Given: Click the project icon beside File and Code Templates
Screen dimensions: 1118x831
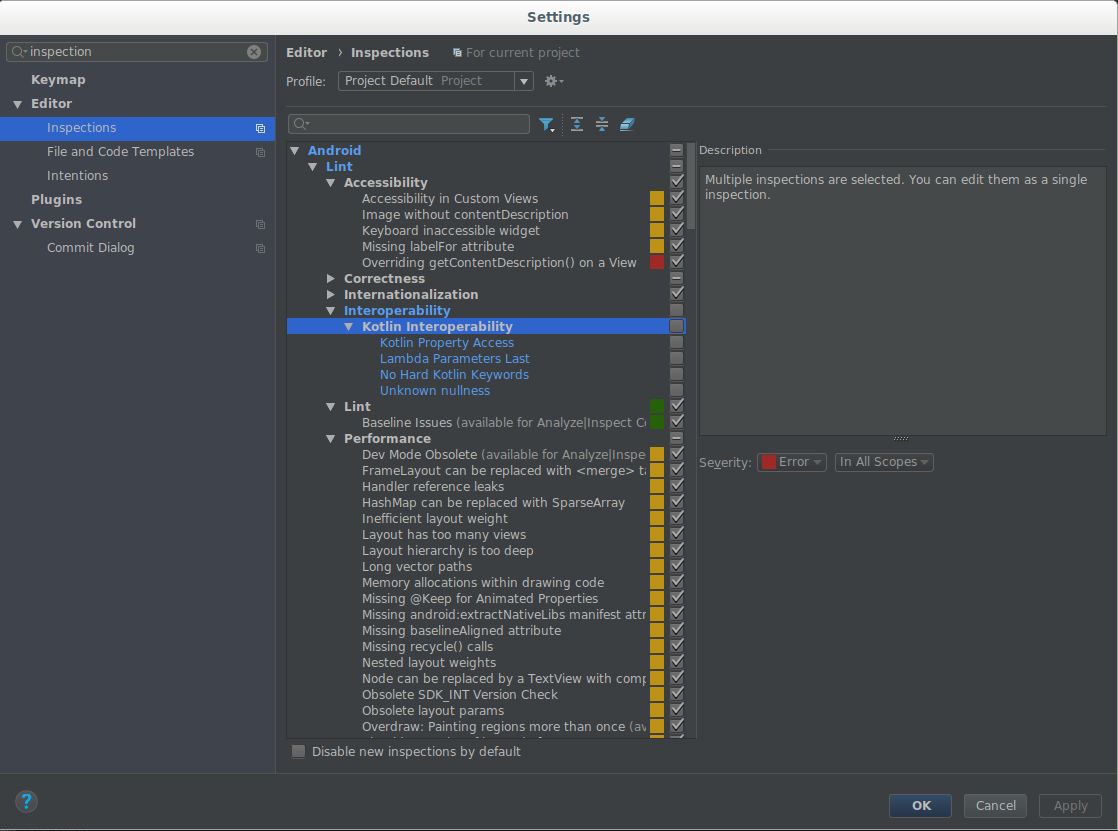Looking at the screenshot, I should (260, 152).
